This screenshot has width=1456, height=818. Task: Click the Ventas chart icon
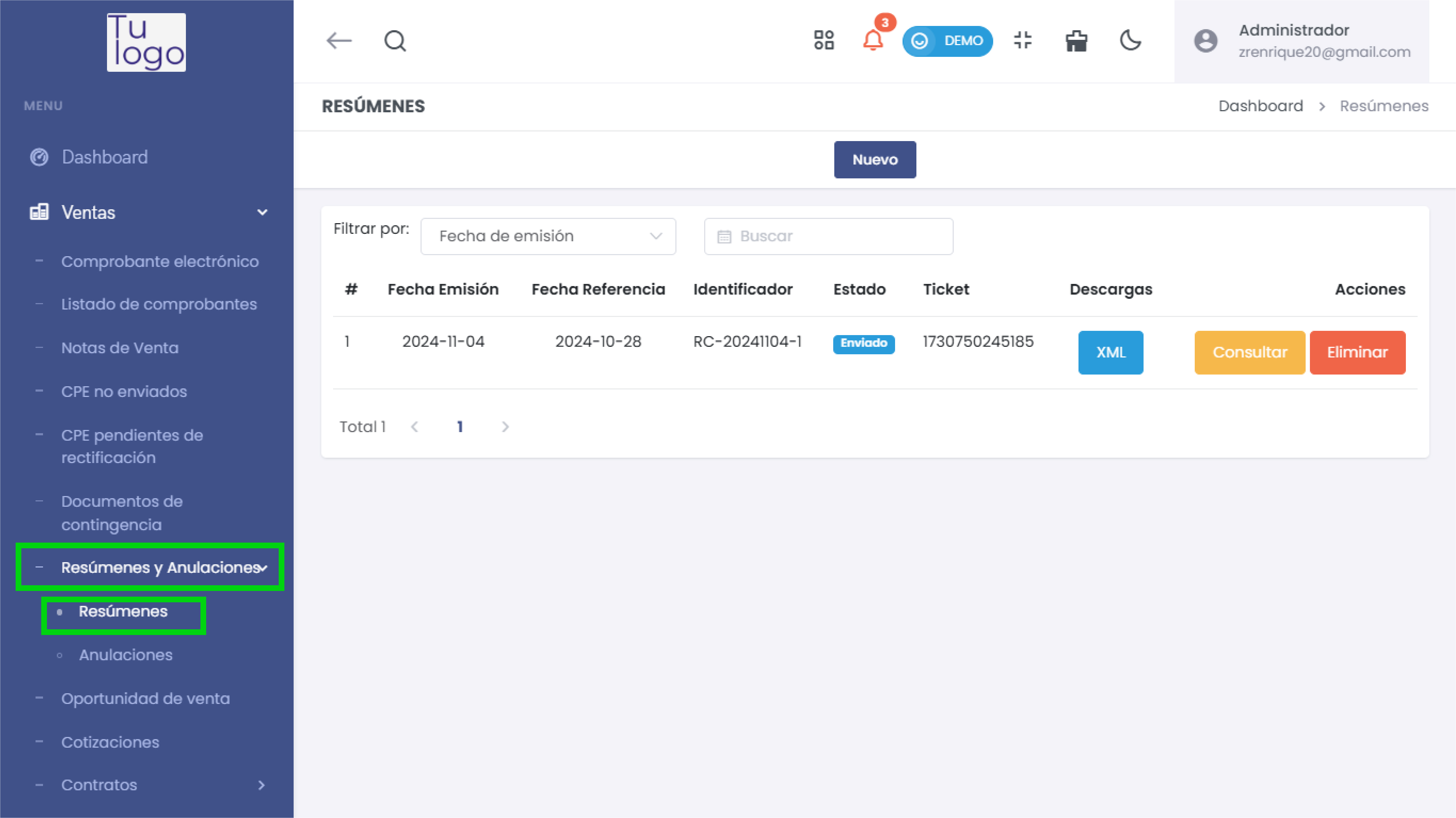point(39,212)
